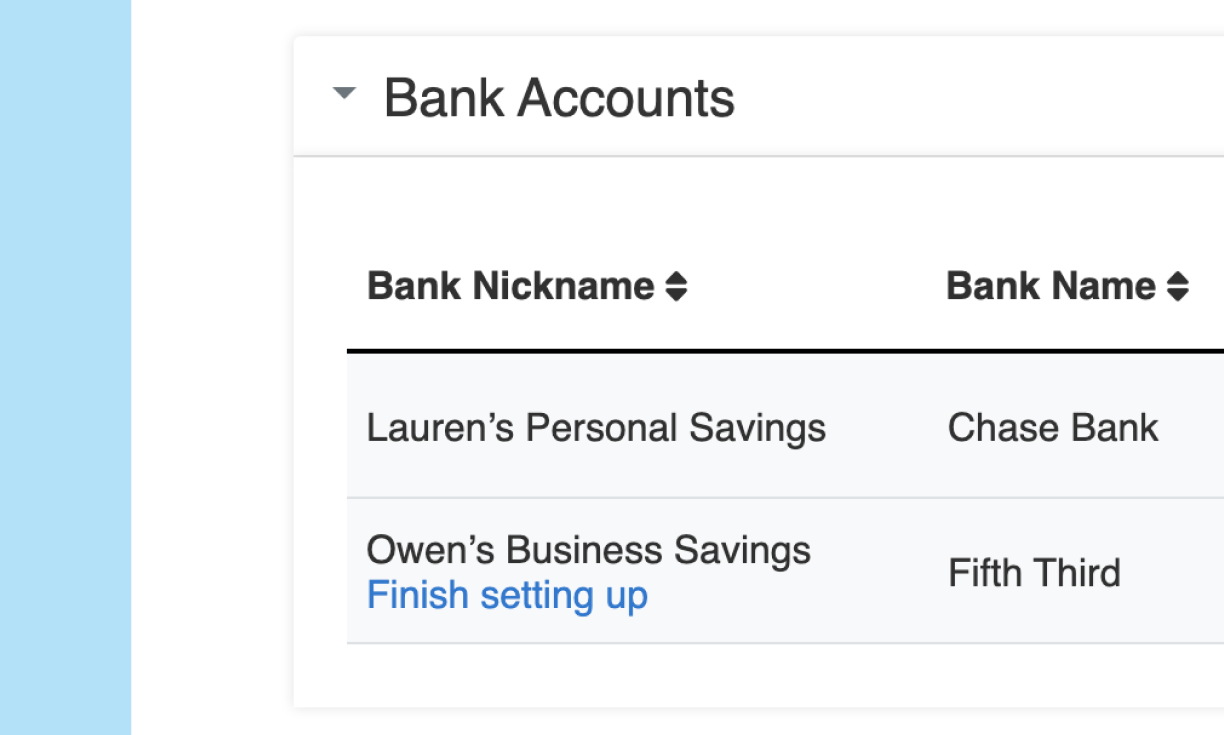Click the up arrow of Bank Nickname sort
Image resolution: width=1224 pixels, height=735 pixels.
point(677,279)
